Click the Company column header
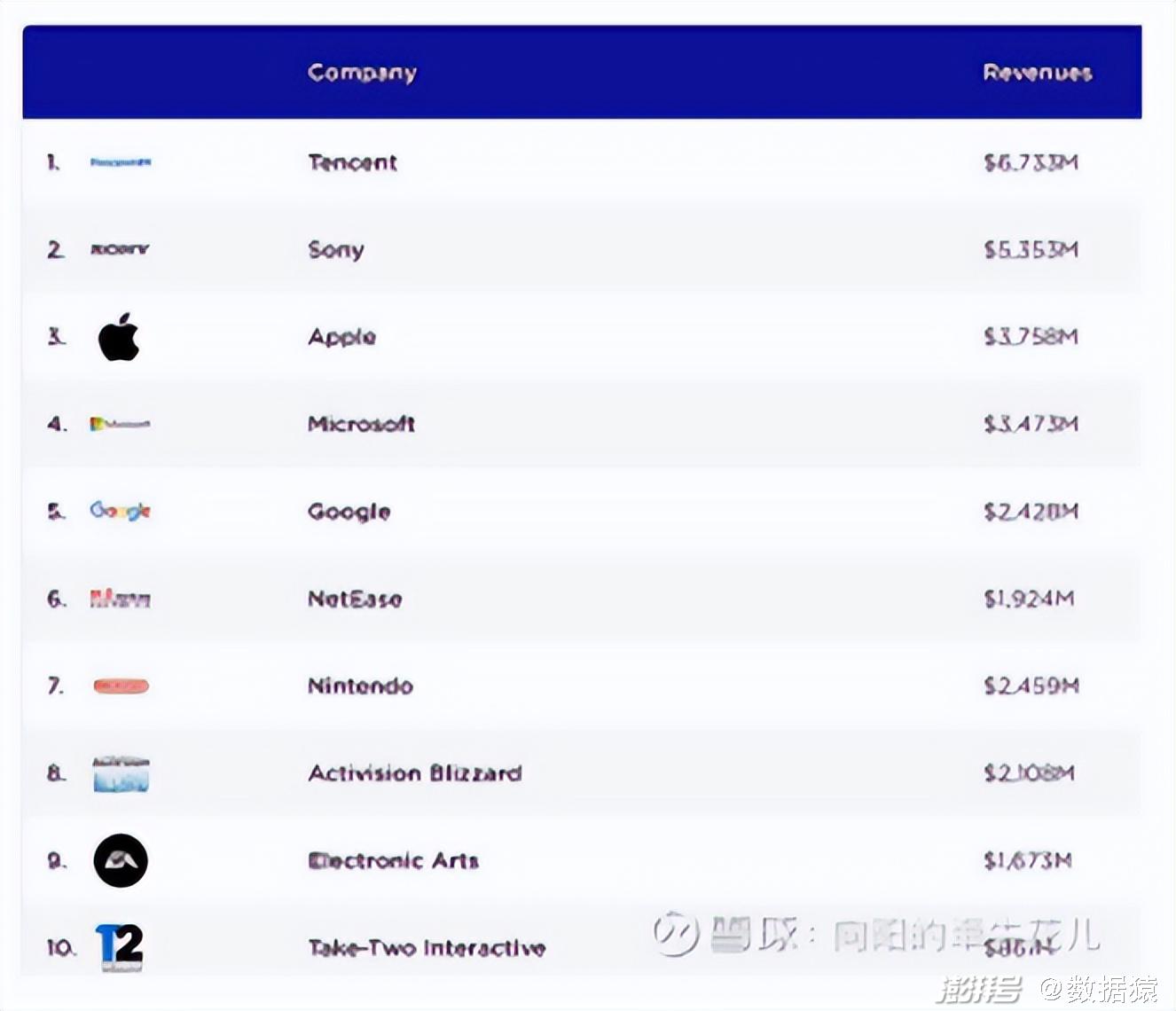Image resolution: width=1176 pixels, height=1011 pixels. (362, 73)
